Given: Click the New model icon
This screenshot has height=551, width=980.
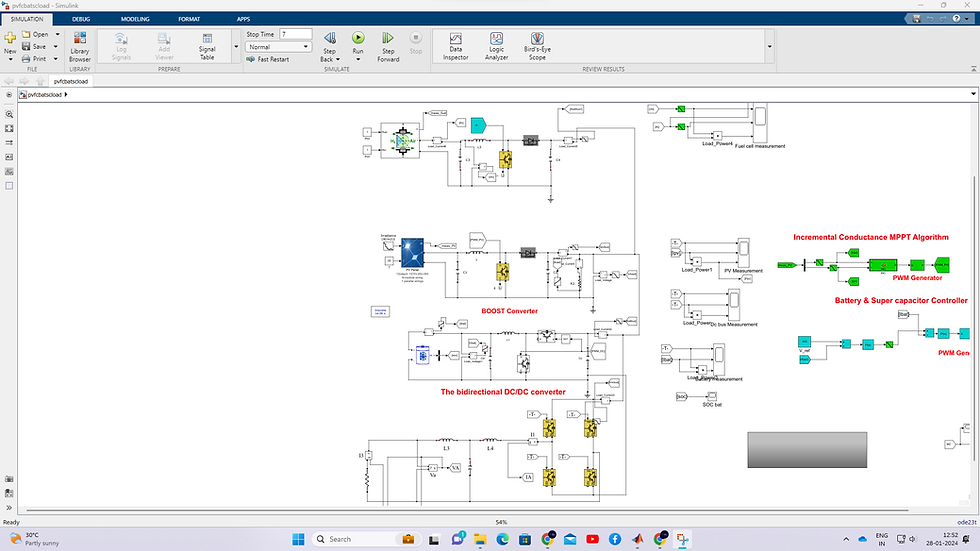Looking at the screenshot, I should pyautogui.click(x=10, y=43).
